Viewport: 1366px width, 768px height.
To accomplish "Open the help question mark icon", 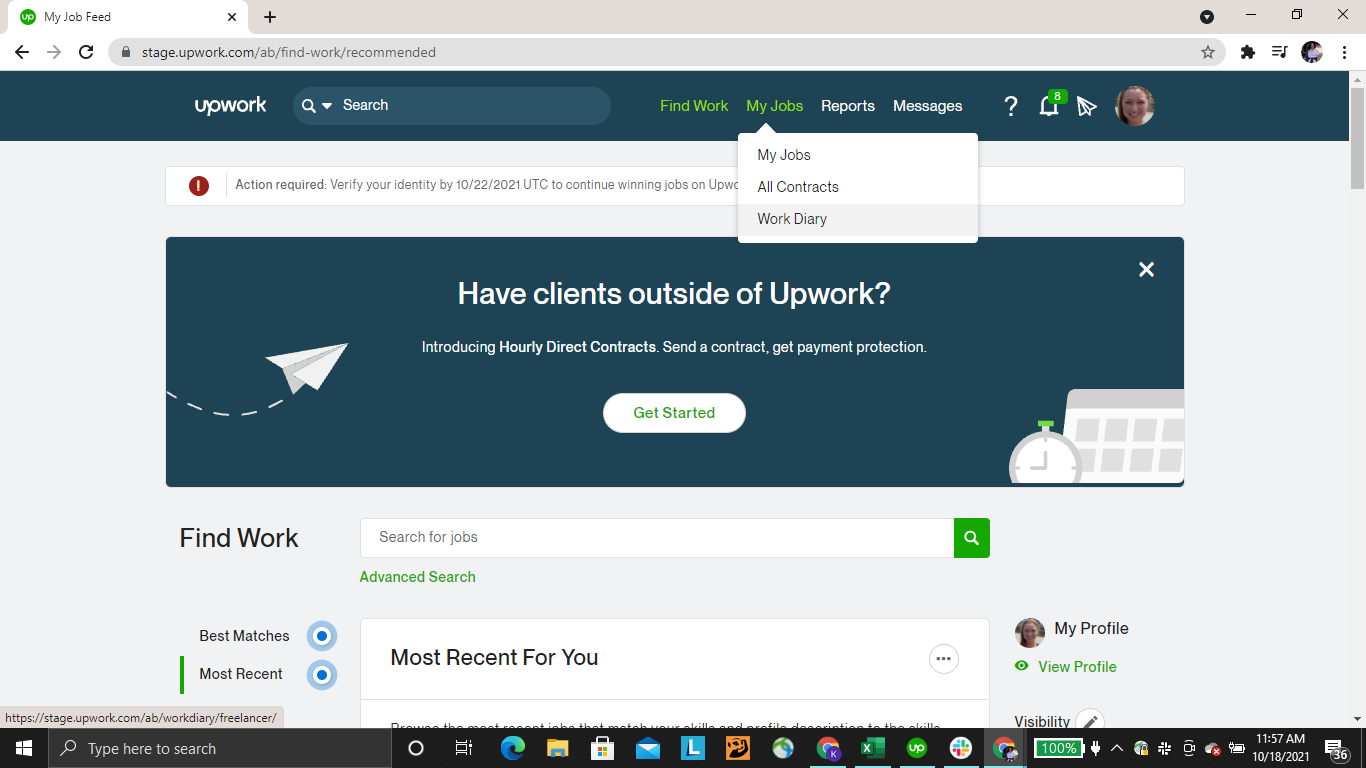I will click(x=1010, y=106).
